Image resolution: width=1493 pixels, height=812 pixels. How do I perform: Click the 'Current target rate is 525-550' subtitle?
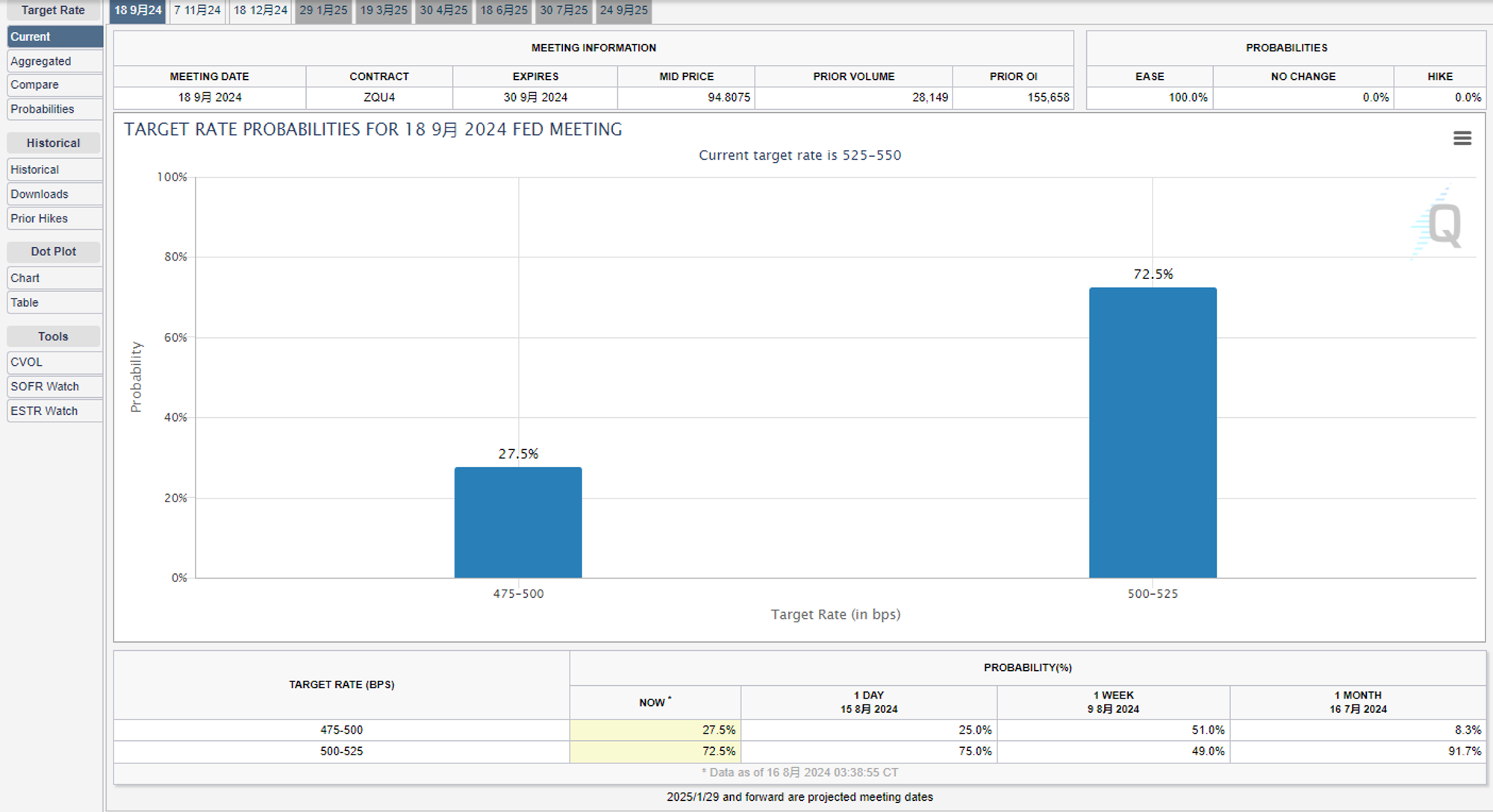click(800, 155)
